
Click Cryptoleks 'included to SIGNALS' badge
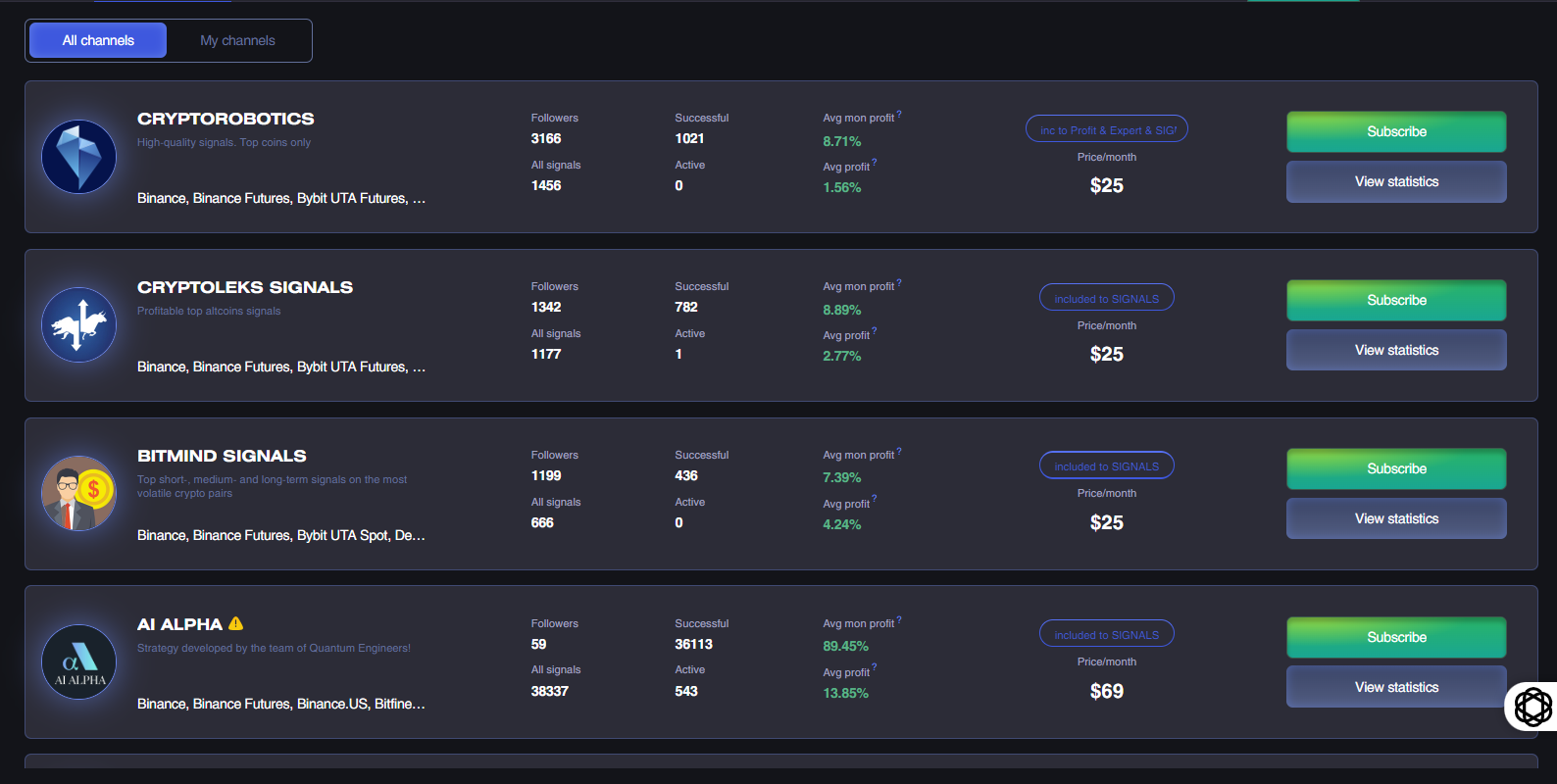(x=1106, y=298)
